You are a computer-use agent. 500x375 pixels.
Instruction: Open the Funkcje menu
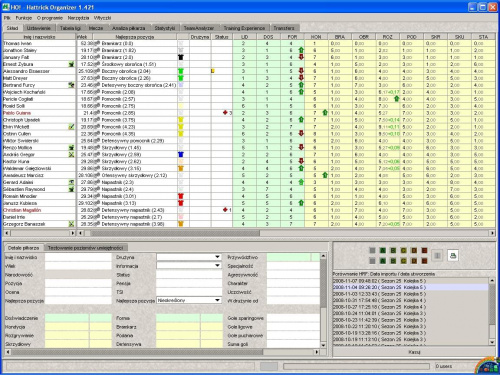click(24, 18)
